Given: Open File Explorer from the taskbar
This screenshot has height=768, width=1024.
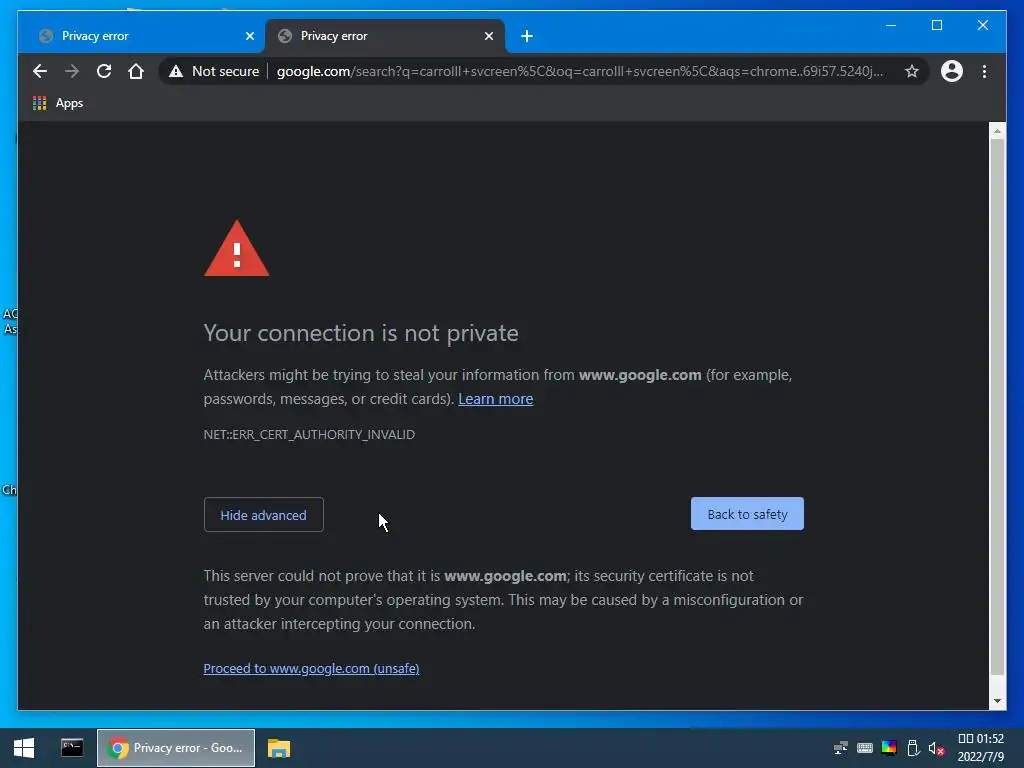Looking at the screenshot, I should click(x=279, y=748).
